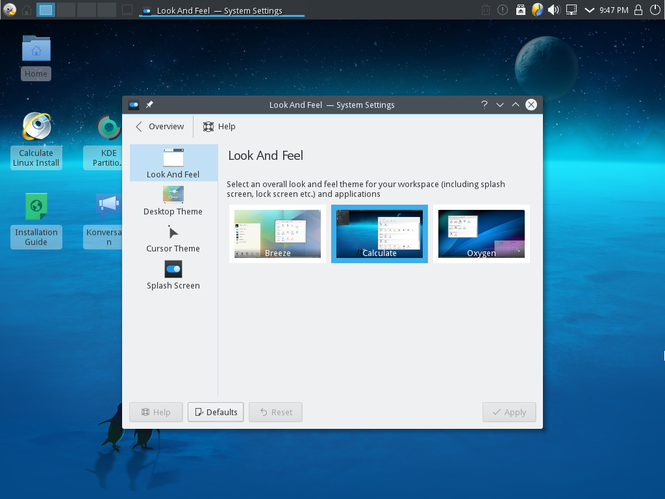Click the window menu icon in title bar
Screen dimensions: 665x499
134,105
